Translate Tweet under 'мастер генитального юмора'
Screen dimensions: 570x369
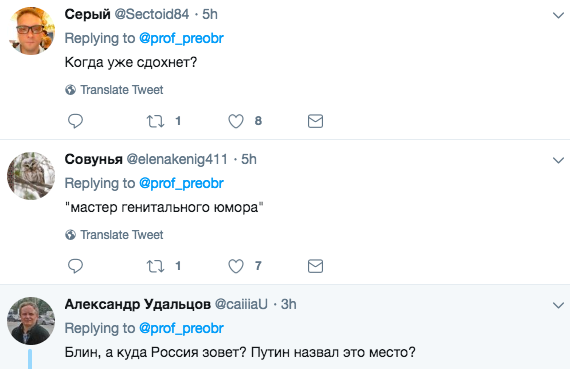114,234
